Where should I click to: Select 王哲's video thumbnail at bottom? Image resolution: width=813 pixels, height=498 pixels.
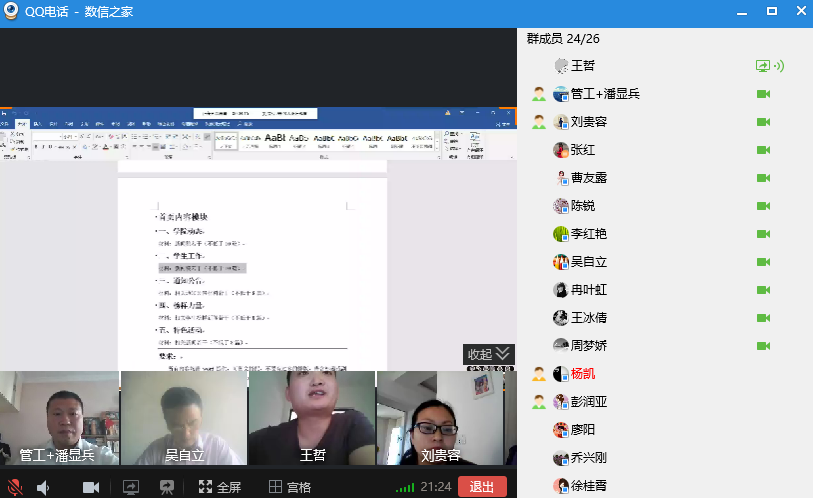click(312, 418)
